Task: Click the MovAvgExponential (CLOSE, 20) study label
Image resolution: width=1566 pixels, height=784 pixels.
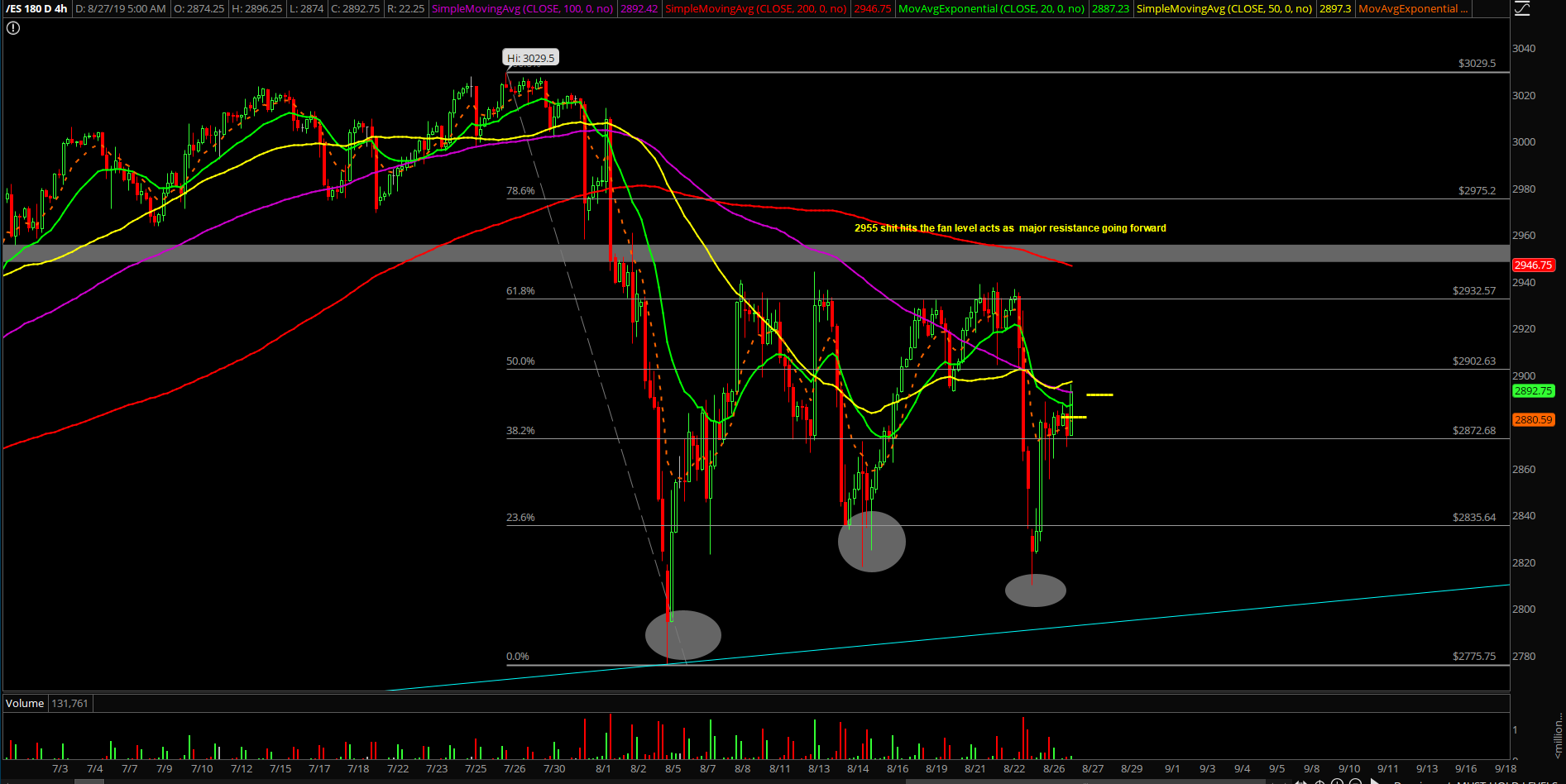Action: 991,9
